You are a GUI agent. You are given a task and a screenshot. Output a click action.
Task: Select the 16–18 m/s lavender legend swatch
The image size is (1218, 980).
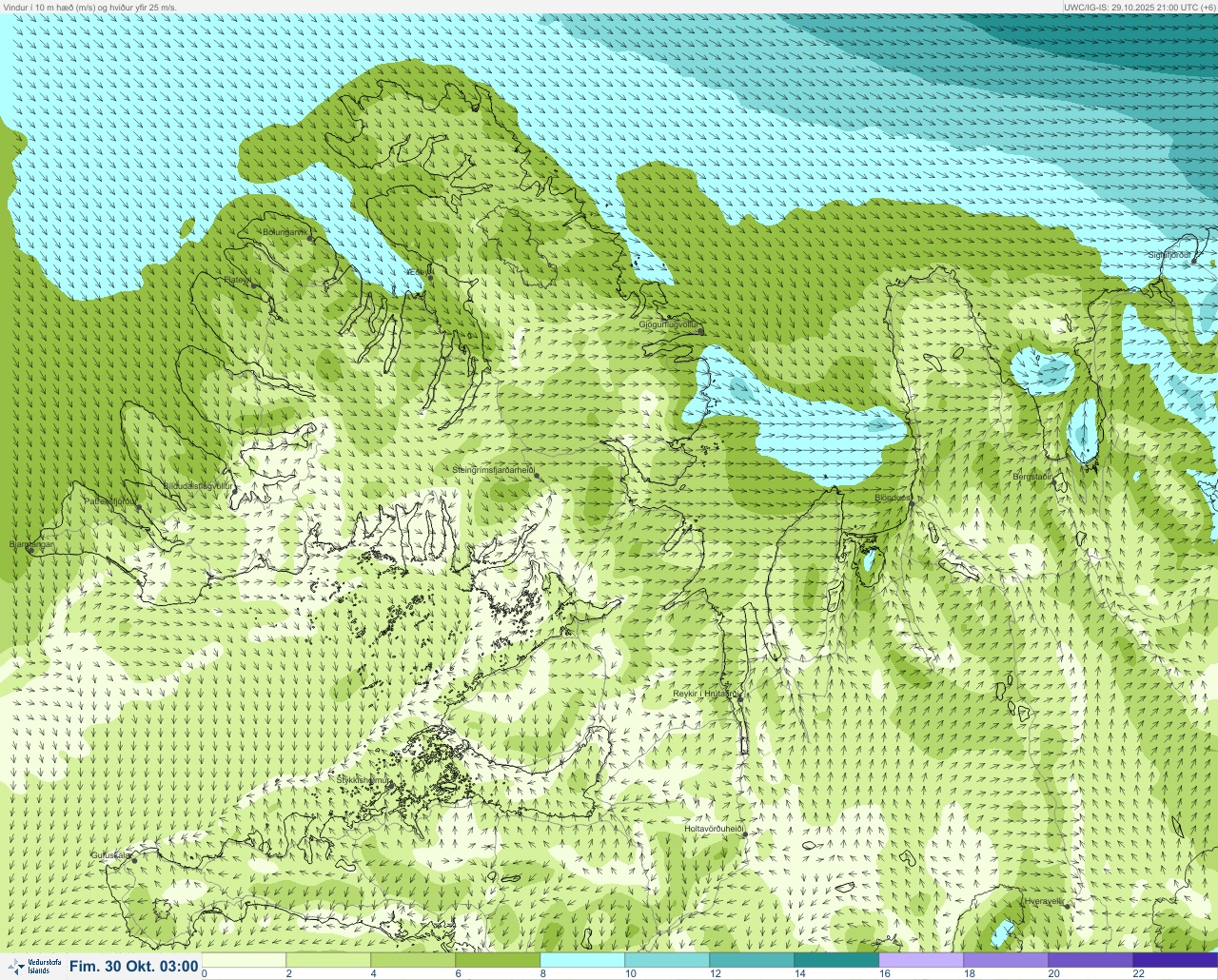(921, 960)
